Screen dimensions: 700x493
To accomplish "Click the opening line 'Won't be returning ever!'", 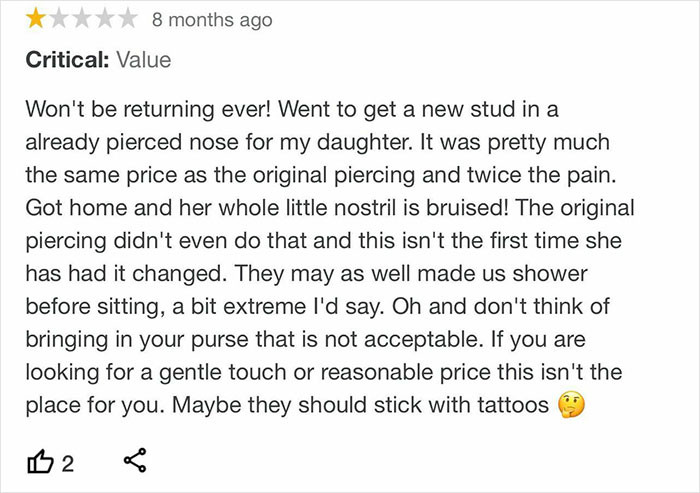I will [x=148, y=109].
